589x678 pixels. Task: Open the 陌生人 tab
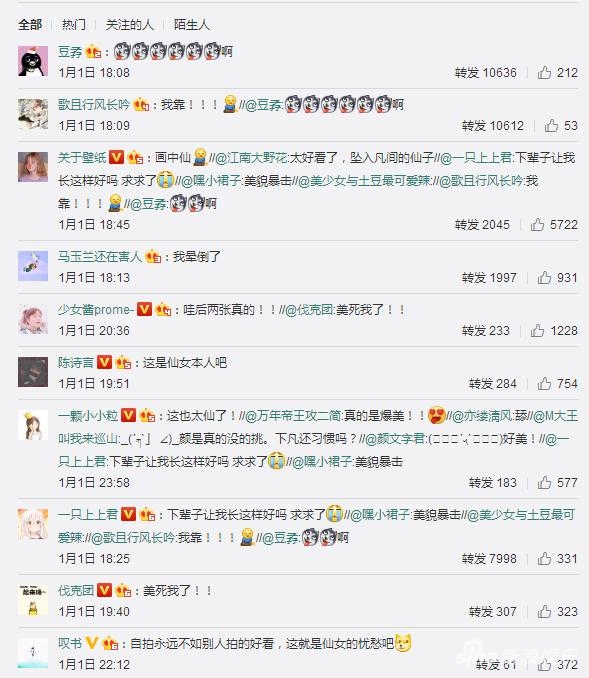(x=192, y=25)
